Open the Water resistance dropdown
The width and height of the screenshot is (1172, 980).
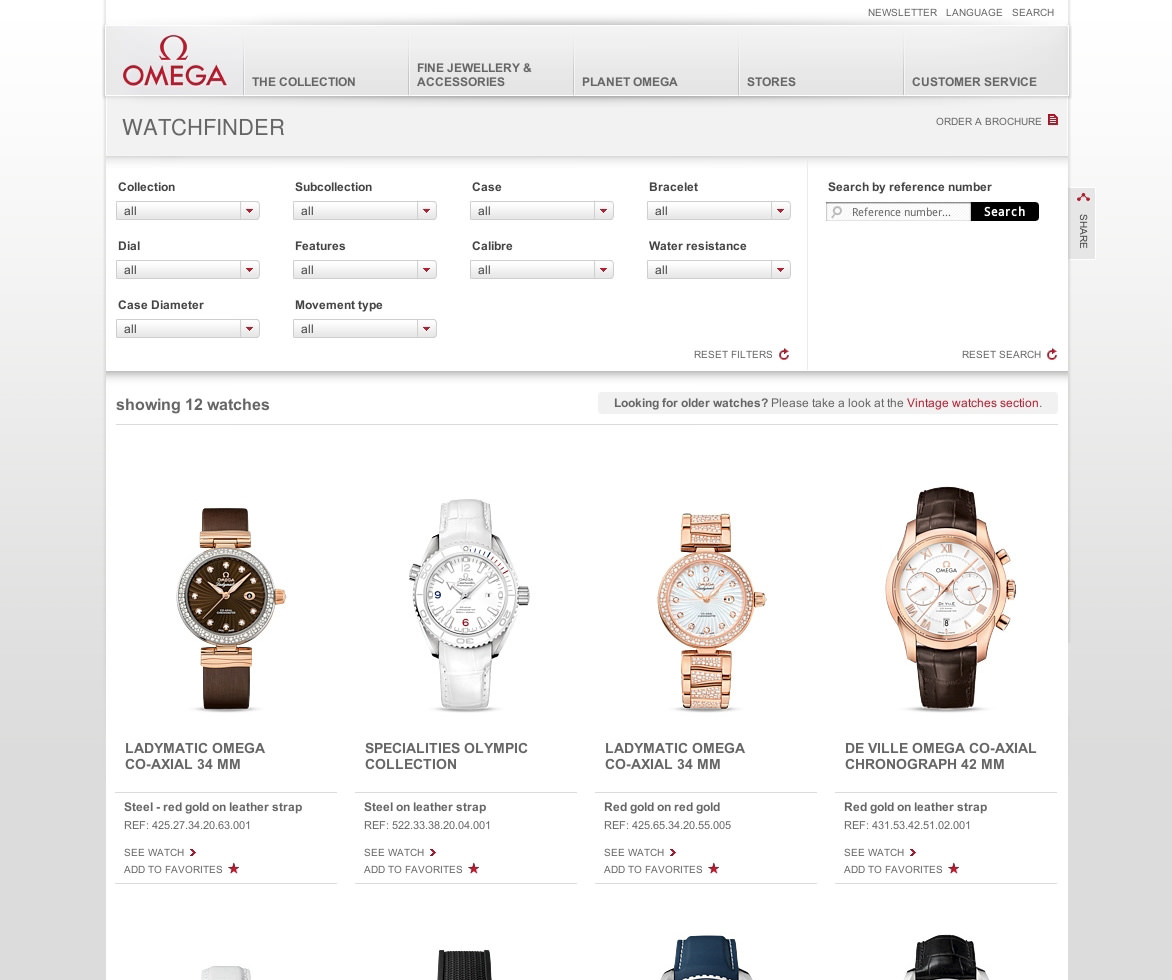718,270
